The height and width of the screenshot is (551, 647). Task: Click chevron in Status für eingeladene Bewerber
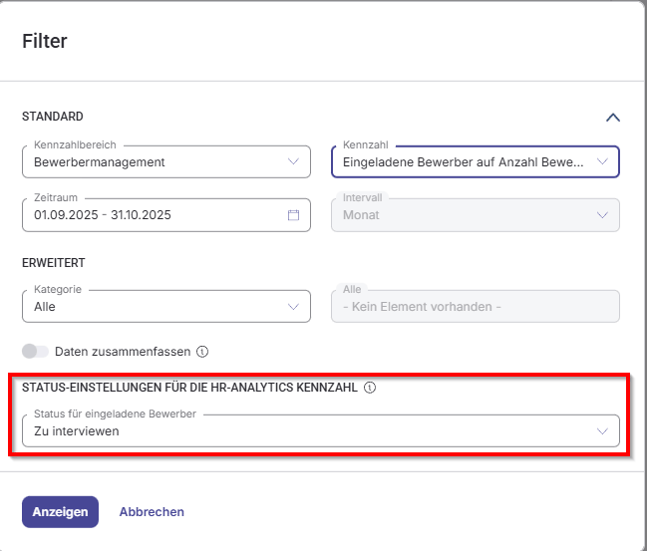pyautogui.click(x=601, y=431)
